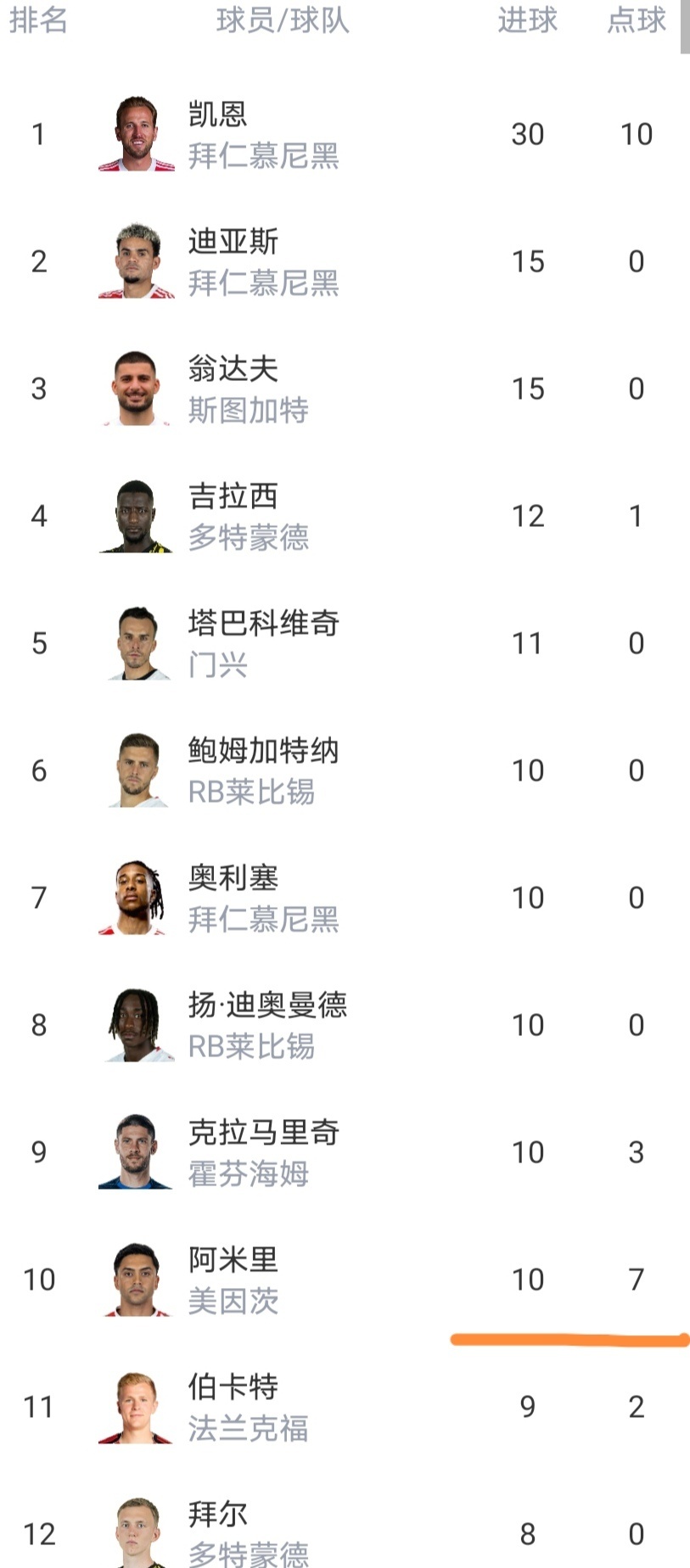Image resolution: width=690 pixels, height=1568 pixels.
Task: Click the 进球 column header
Action: tap(527, 20)
